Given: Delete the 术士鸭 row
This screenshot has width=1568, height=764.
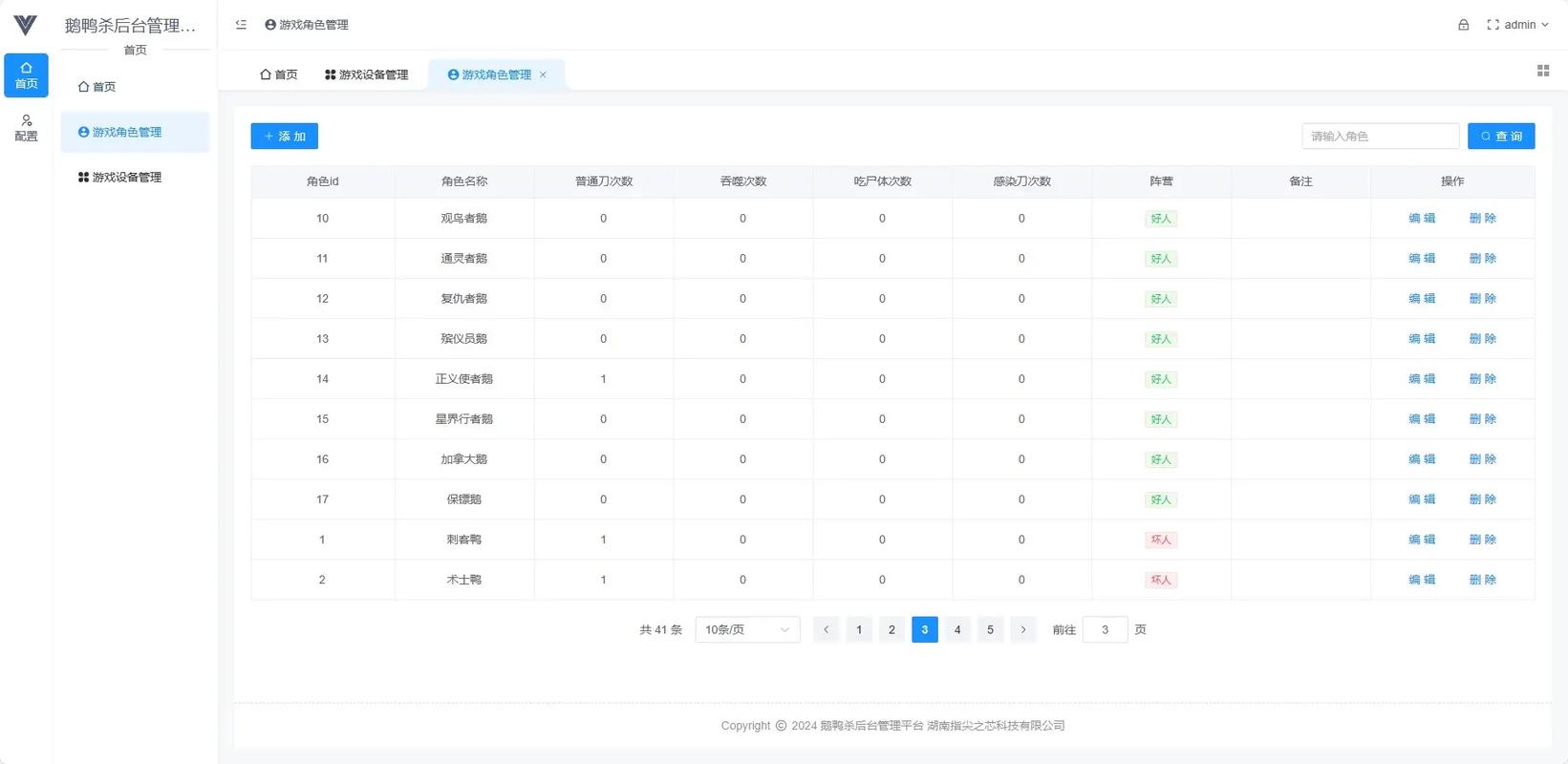Looking at the screenshot, I should [1483, 580].
